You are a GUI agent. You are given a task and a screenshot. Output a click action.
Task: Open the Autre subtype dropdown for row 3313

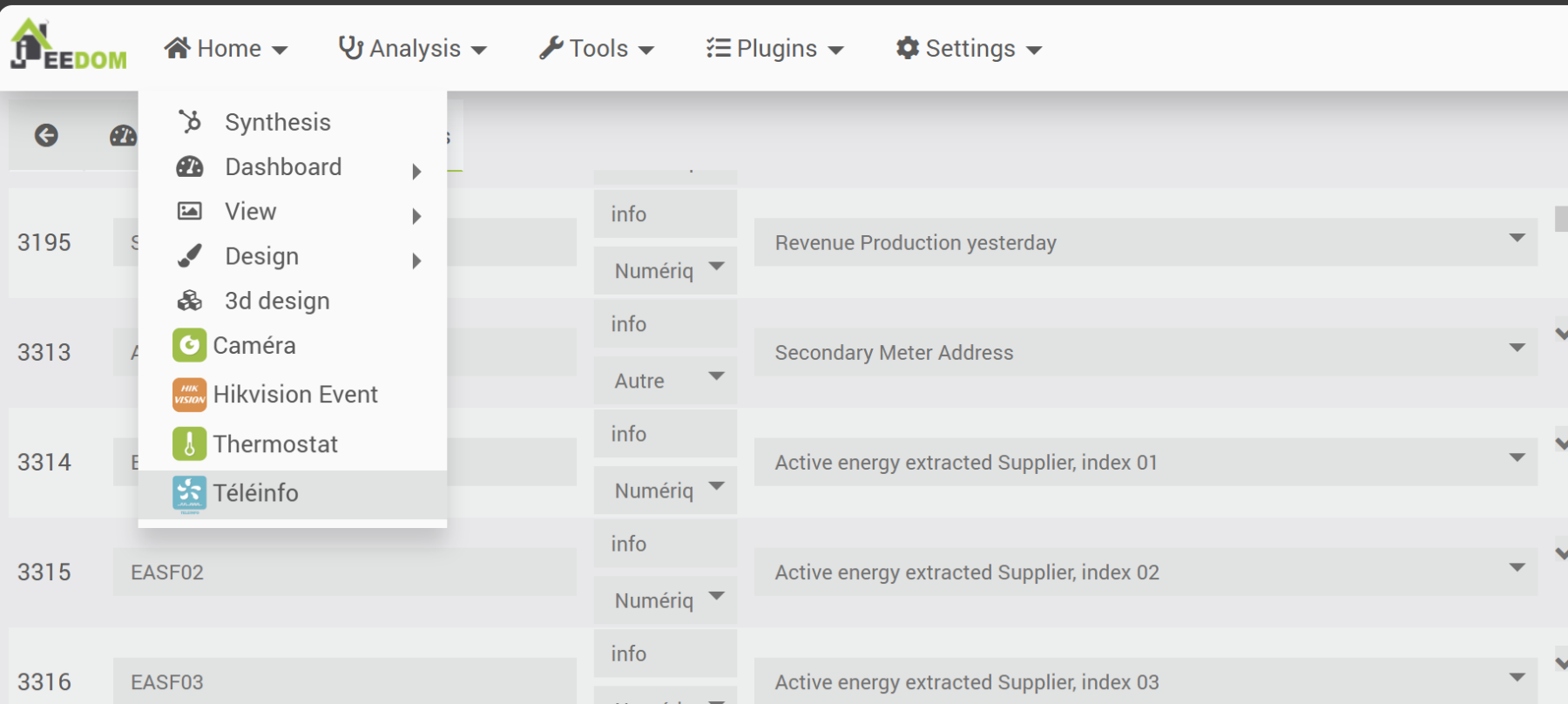(666, 381)
